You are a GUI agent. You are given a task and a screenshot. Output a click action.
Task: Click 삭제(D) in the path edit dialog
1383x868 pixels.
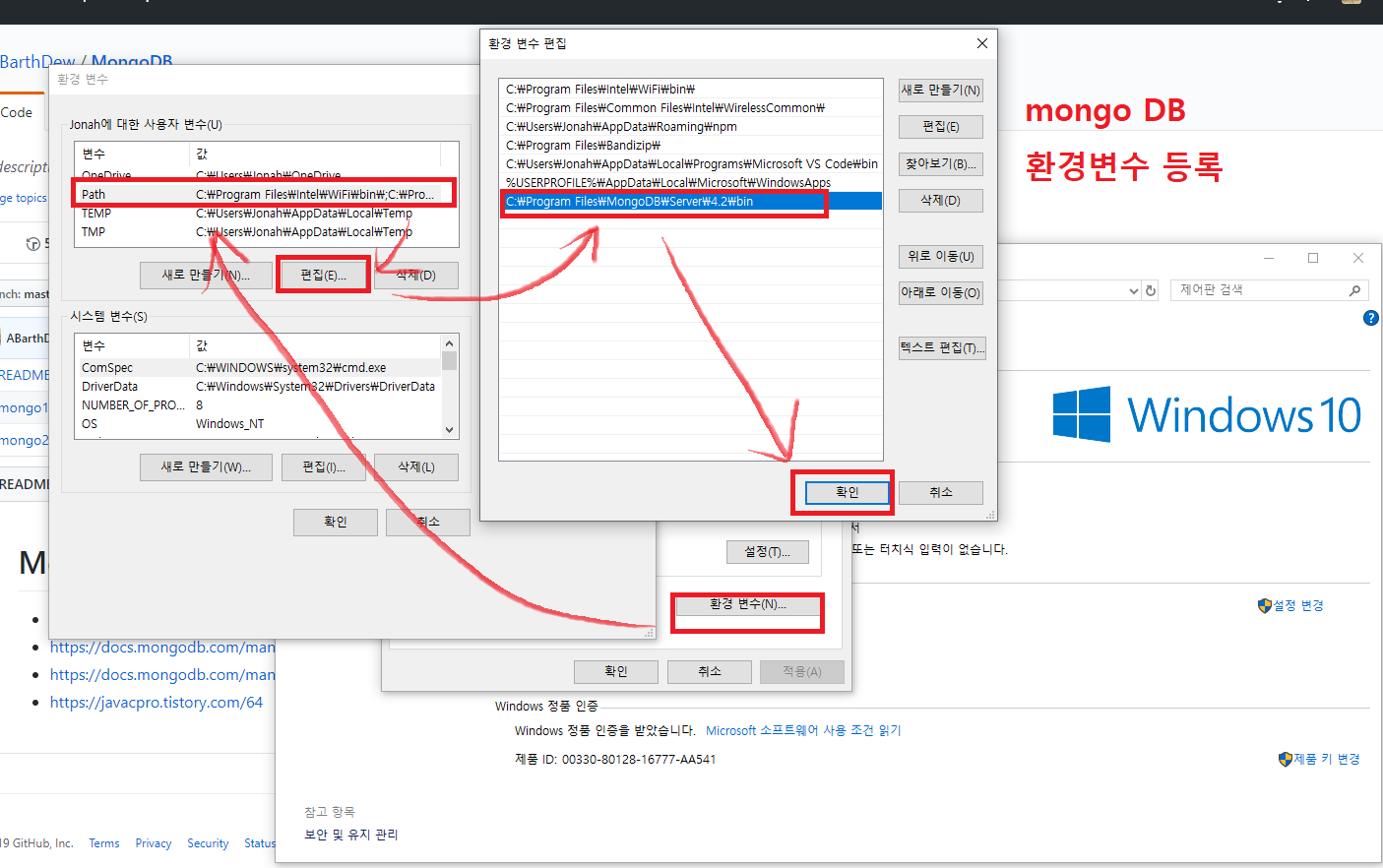point(940,200)
